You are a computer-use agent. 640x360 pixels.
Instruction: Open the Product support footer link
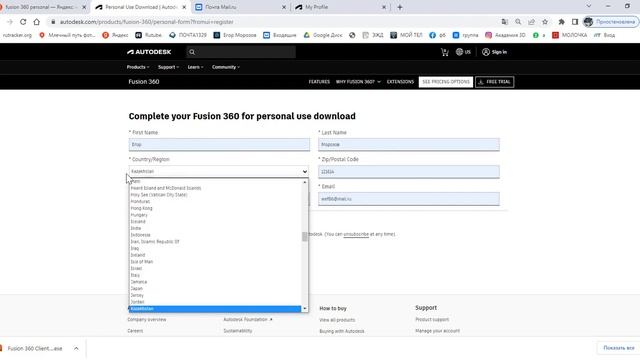tap(432, 320)
